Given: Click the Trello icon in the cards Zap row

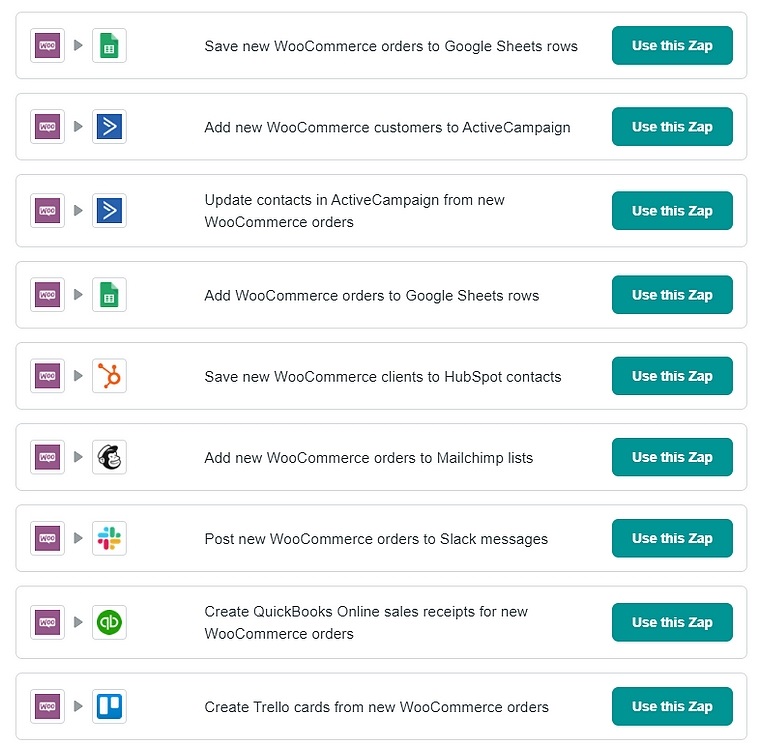Looking at the screenshot, I should coord(109,706).
